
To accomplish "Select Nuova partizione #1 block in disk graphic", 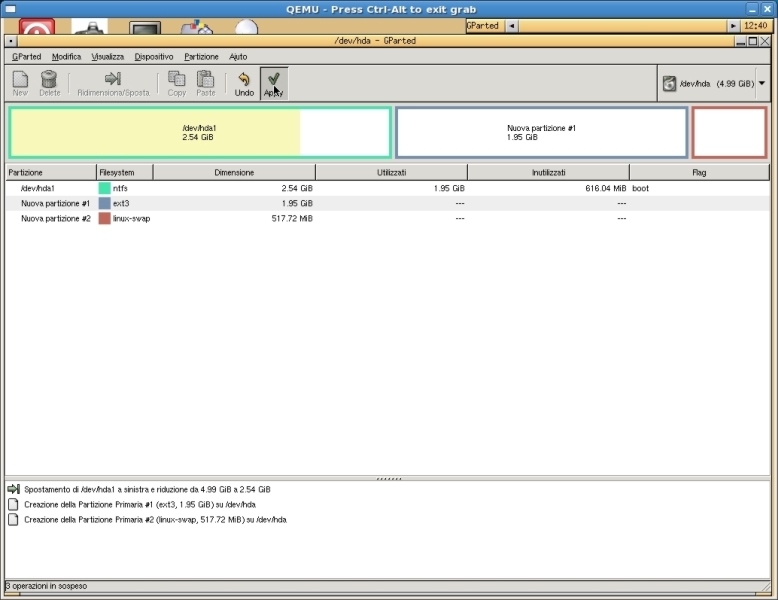I will [541, 133].
